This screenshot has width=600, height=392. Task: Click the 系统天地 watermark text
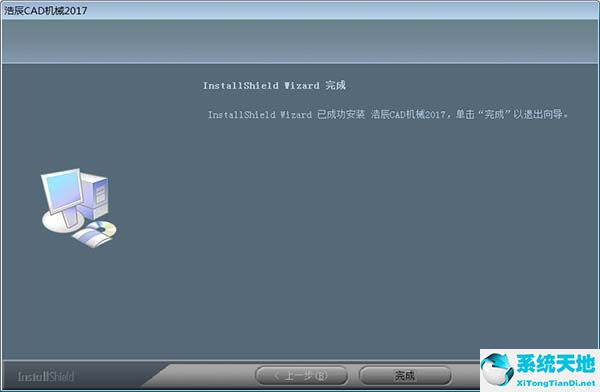pyautogui.click(x=555, y=363)
